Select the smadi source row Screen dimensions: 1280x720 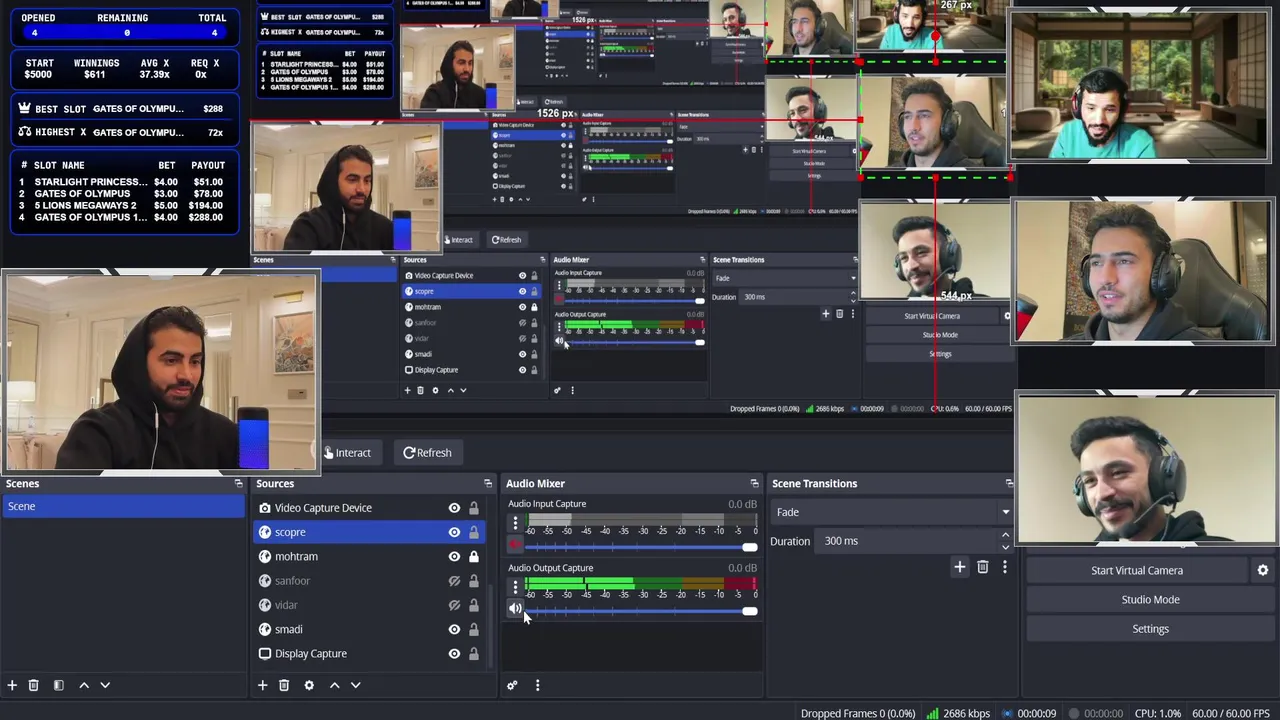(368, 629)
